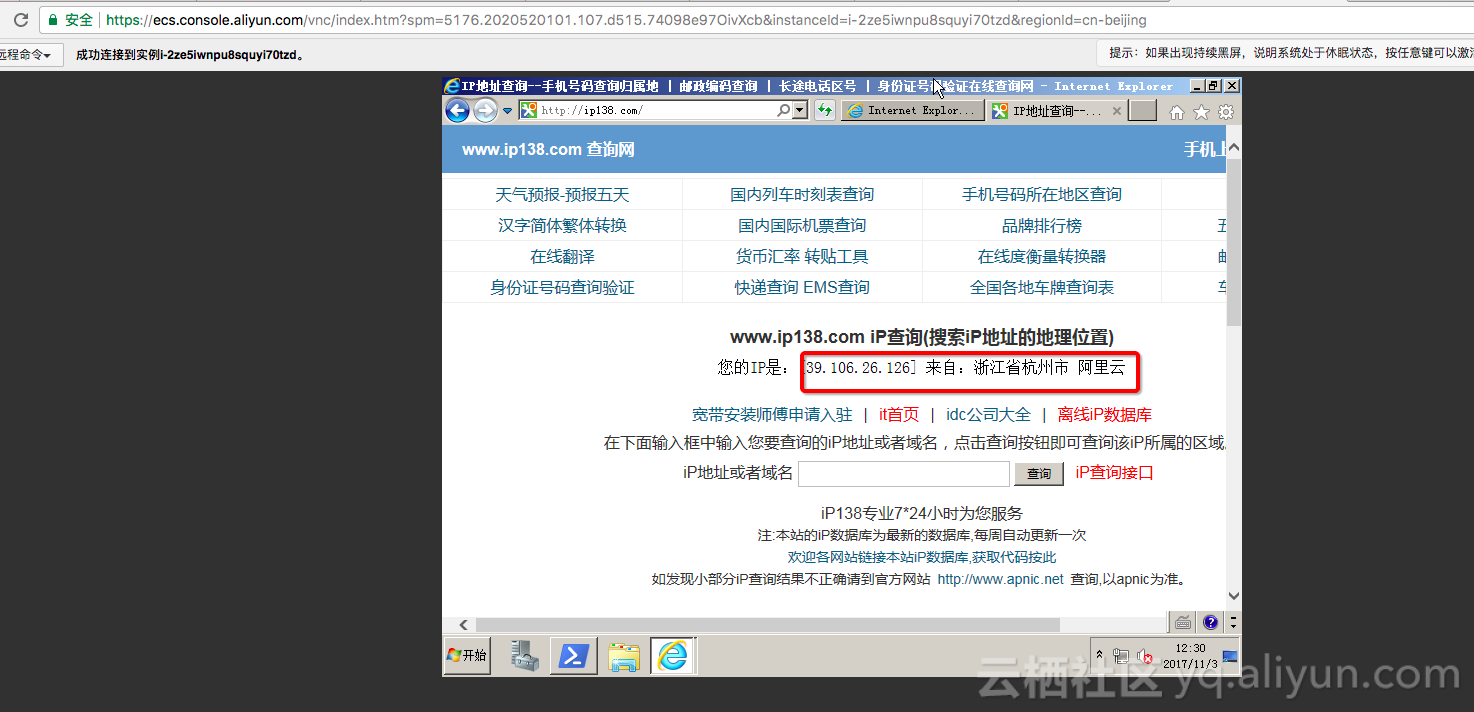Image resolution: width=1474 pixels, height=712 pixels.
Task: Click the blue help question mark icon
Action: (x=1210, y=622)
